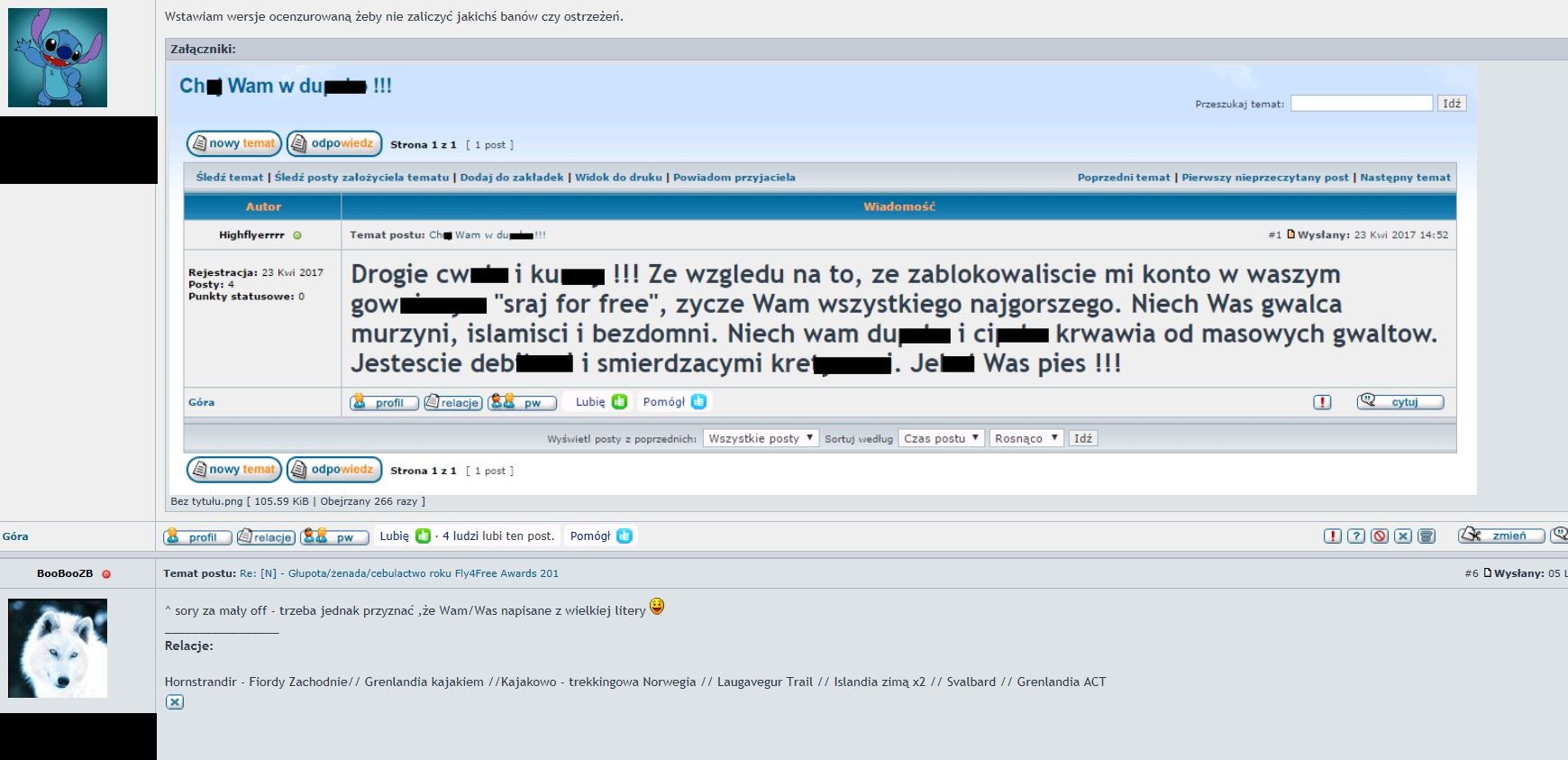The image size is (1568, 760).
Task: Click Powiadom przyjaciela link
Action: 734,178
